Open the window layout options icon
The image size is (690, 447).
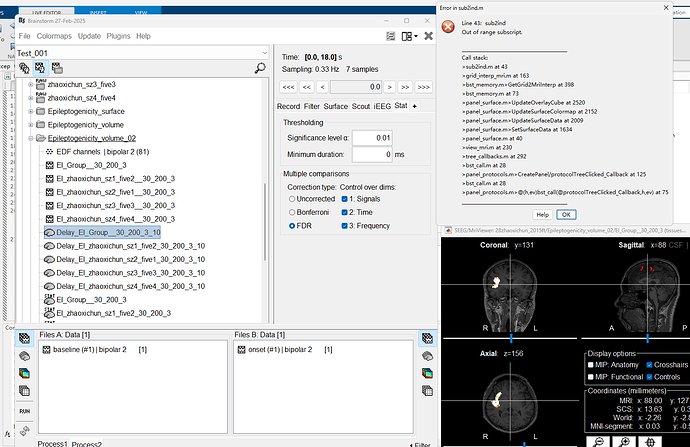pyautogui.click(x=409, y=36)
